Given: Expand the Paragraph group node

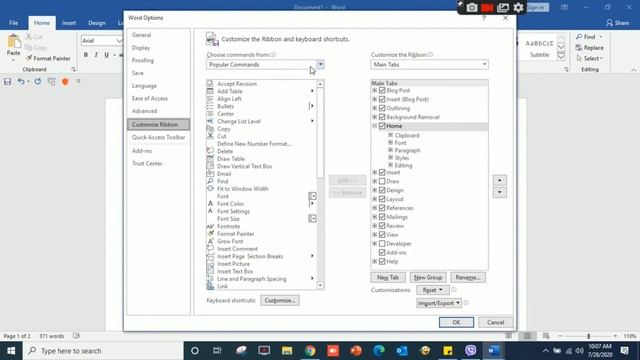Looking at the screenshot, I should pos(391,150).
